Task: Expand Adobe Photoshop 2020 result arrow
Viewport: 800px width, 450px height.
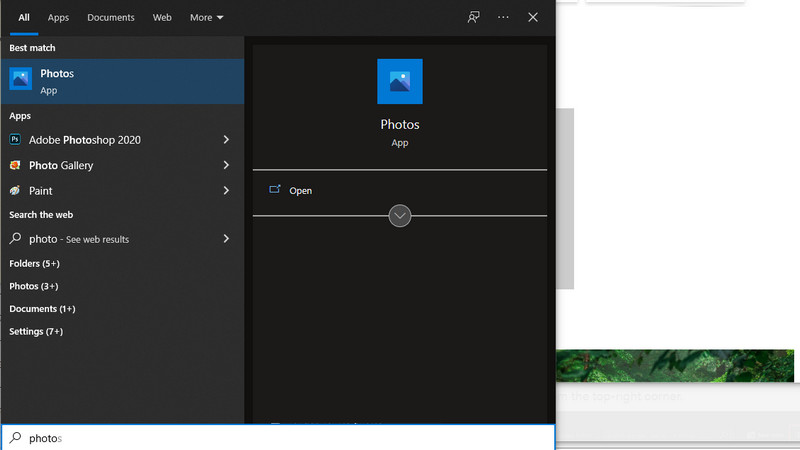Action: pyautogui.click(x=226, y=140)
